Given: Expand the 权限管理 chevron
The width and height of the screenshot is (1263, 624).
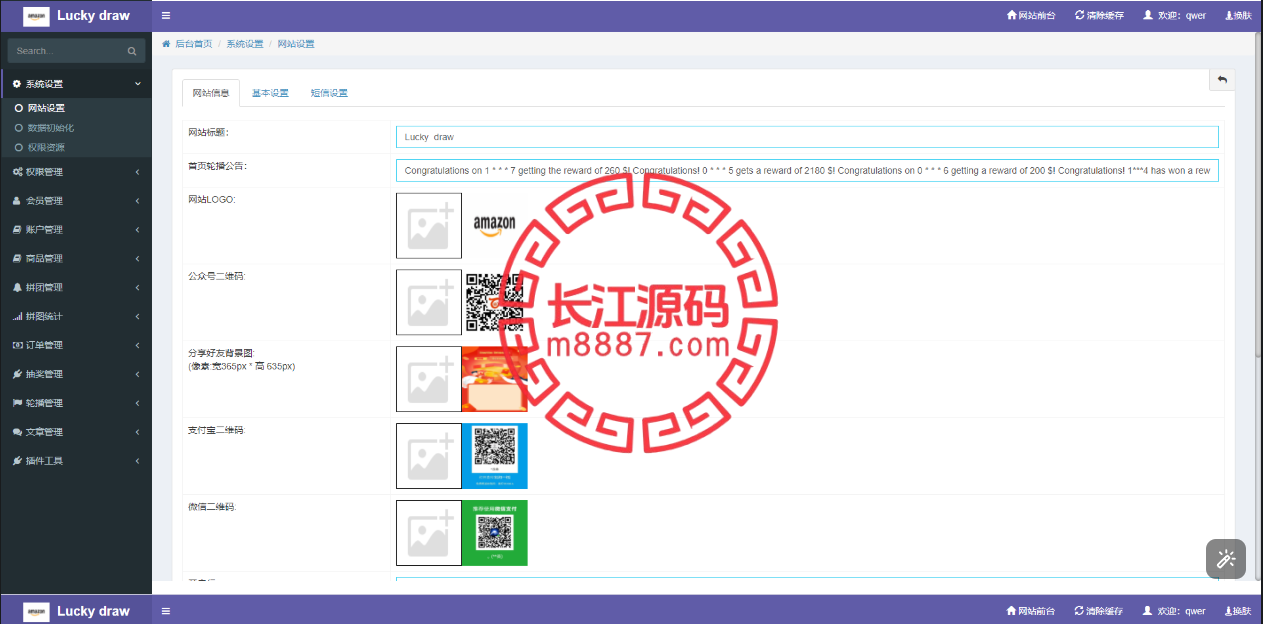Looking at the screenshot, I should point(138,172).
